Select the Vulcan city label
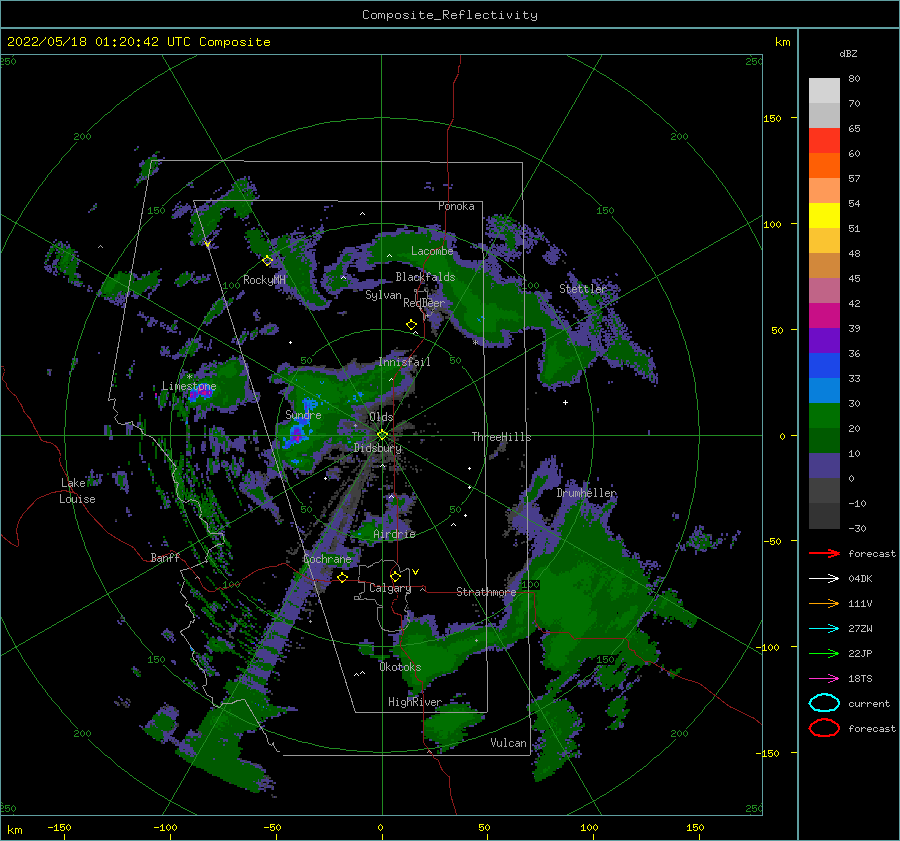This screenshot has width=900, height=841. pos(508,743)
